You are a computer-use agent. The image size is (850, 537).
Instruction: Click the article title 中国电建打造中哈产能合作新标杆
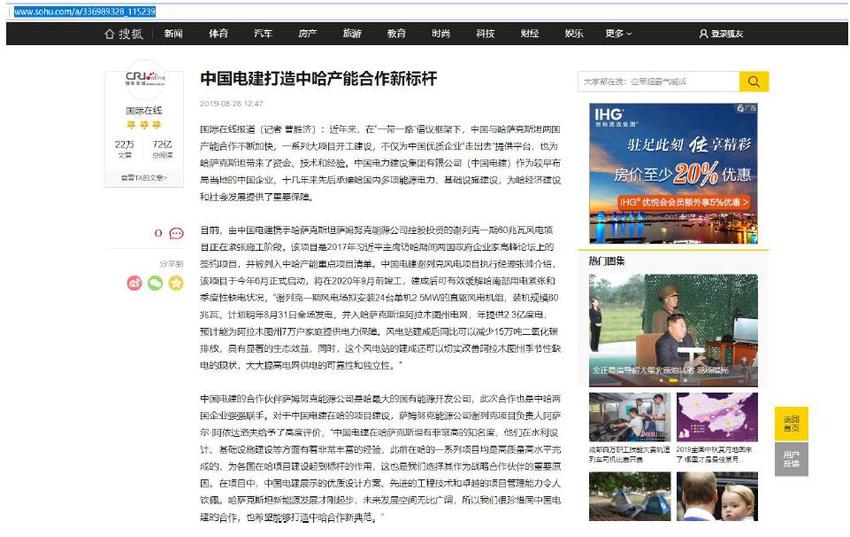point(319,79)
